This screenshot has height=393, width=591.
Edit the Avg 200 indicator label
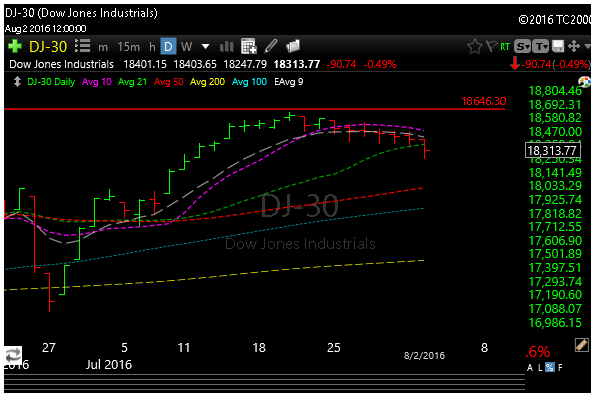point(207,82)
